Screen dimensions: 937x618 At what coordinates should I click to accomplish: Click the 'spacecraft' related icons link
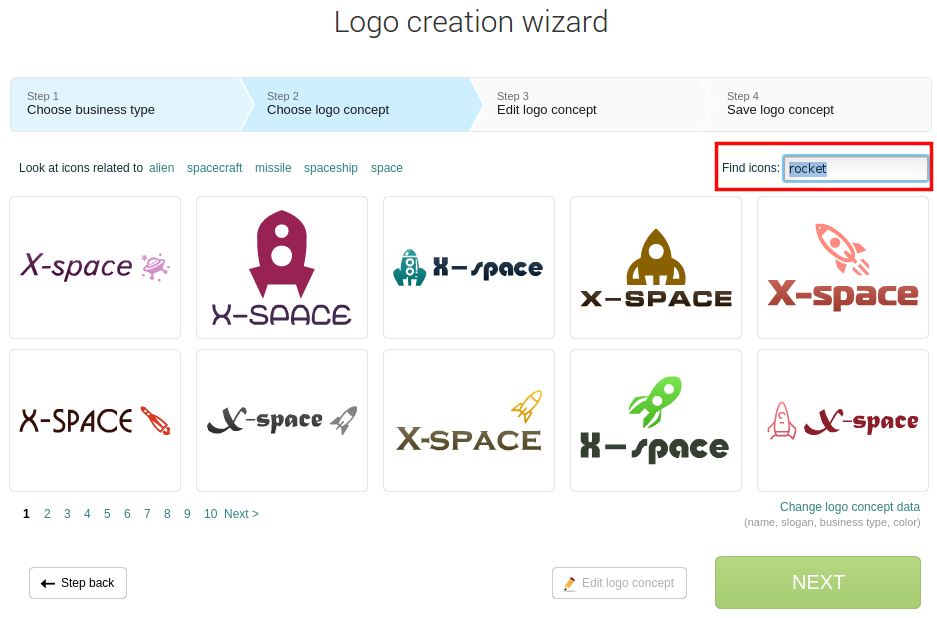point(215,168)
